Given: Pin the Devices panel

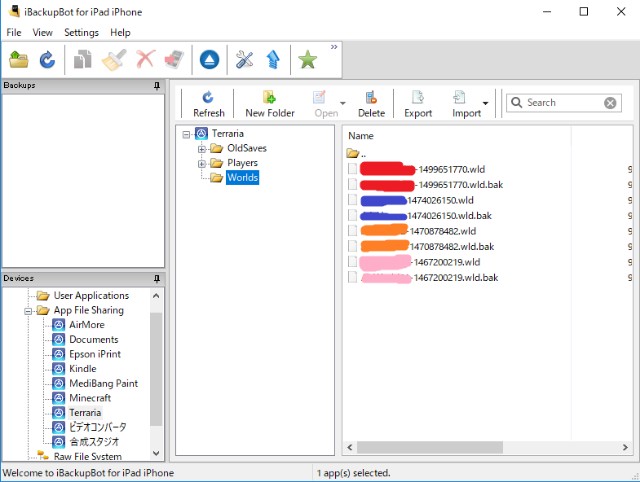Looking at the screenshot, I should pyautogui.click(x=157, y=279).
